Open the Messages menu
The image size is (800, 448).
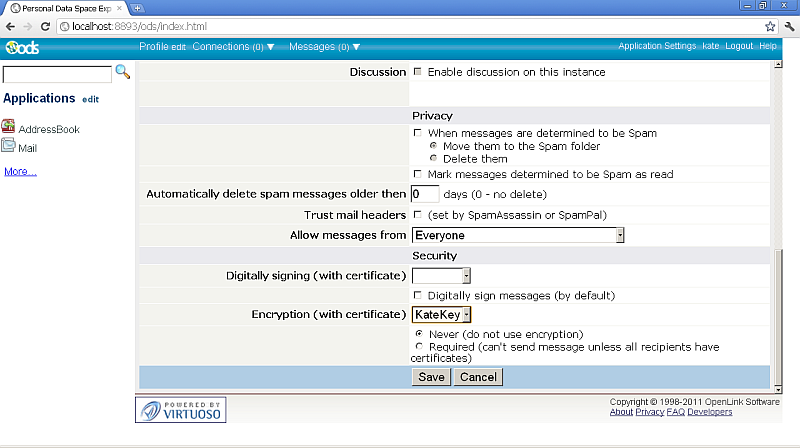tap(324, 47)
